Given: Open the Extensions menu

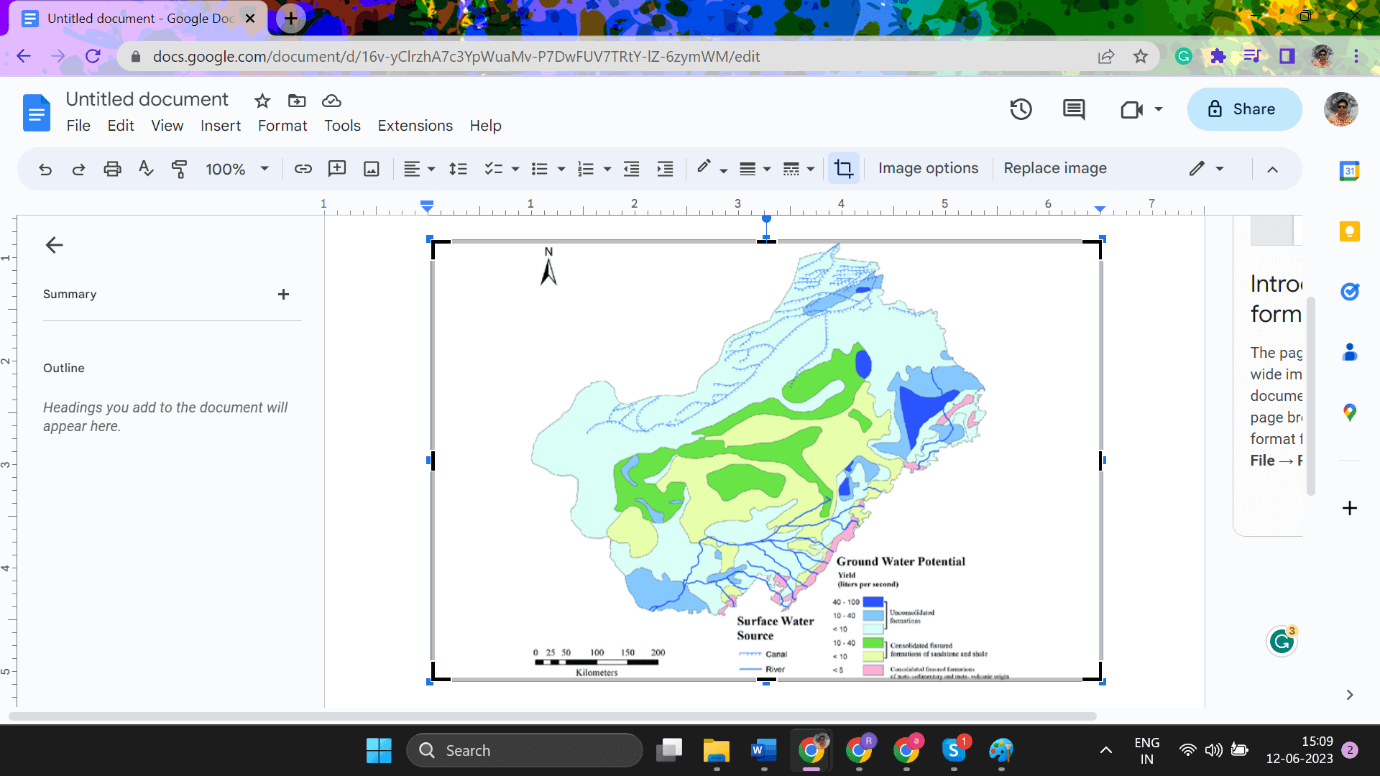Looking at the screenshot, I should pyautogui.click(x=415, y=126).
